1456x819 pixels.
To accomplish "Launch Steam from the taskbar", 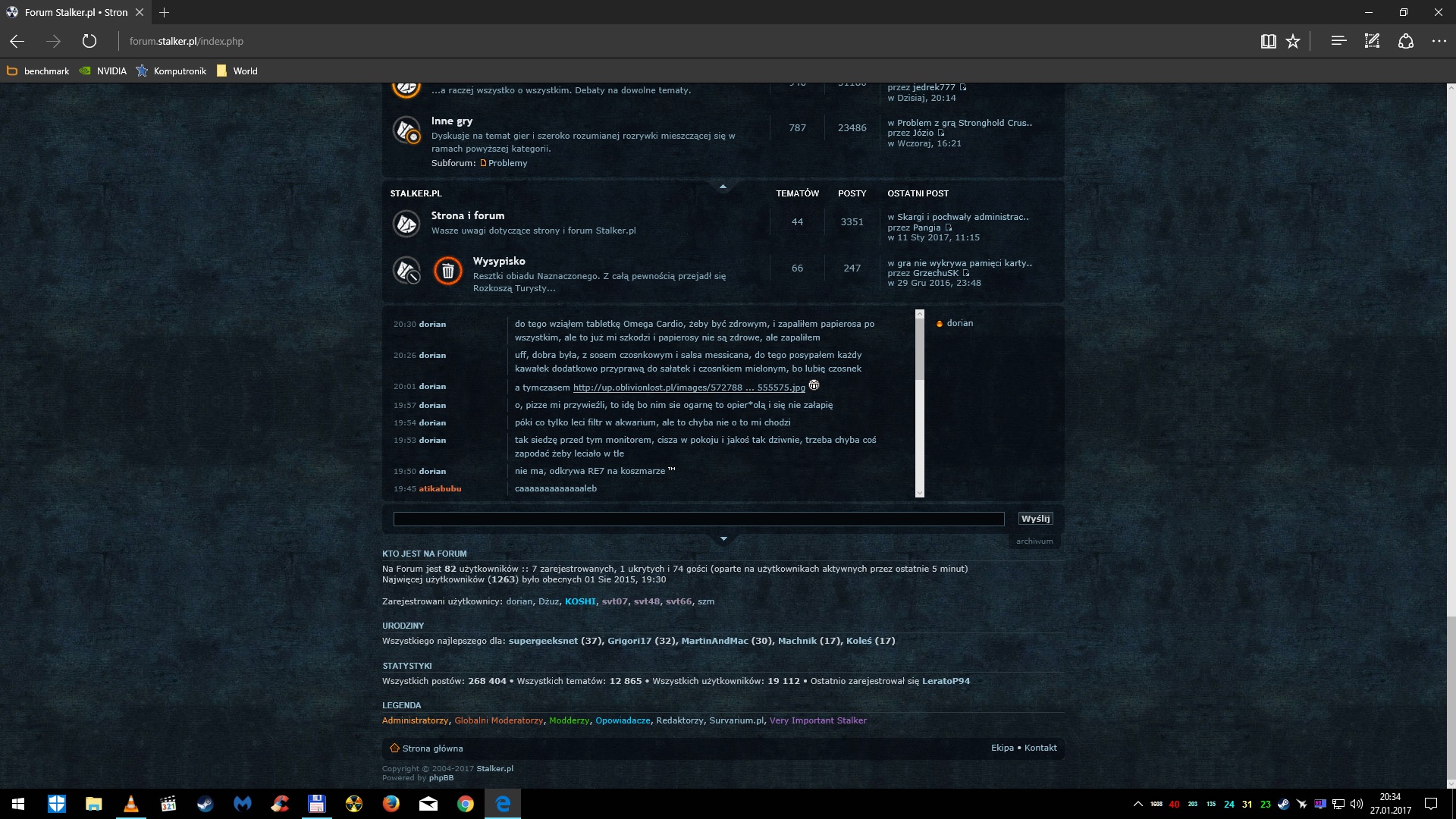I will (205, 804).
